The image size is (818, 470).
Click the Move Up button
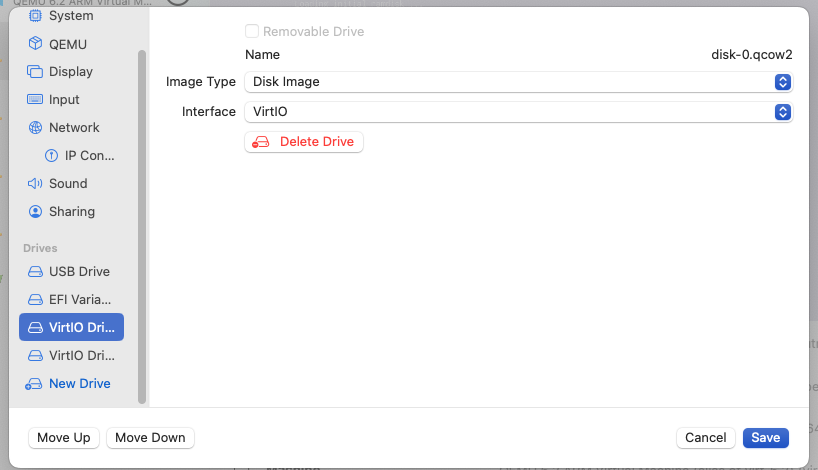pyautogui.click(x=64, y=438)
